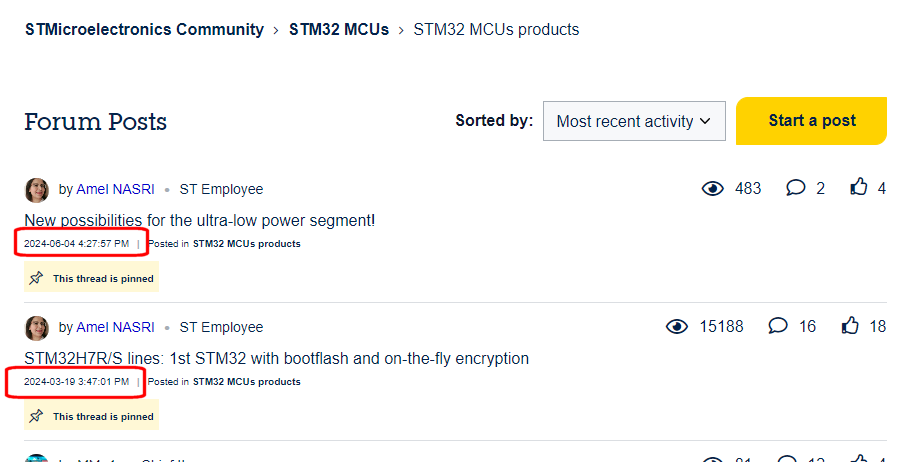Click the 'Start a post' button
This screenshot has height=462, width=906.
coord(811,121)
